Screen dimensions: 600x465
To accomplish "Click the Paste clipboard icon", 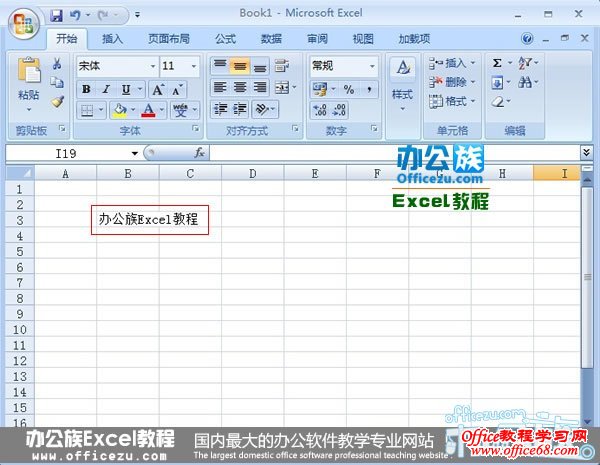I will [29, 70].
